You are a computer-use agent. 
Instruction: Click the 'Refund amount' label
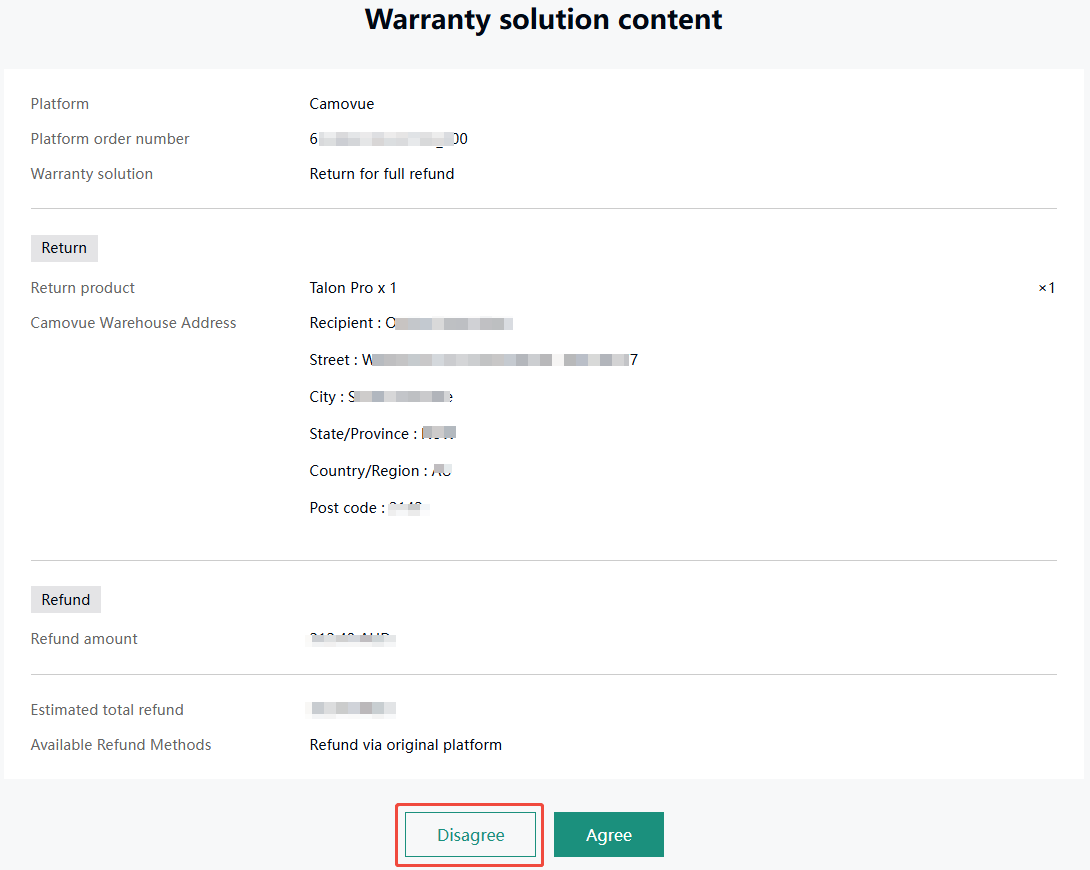click(x=84, y=639)
